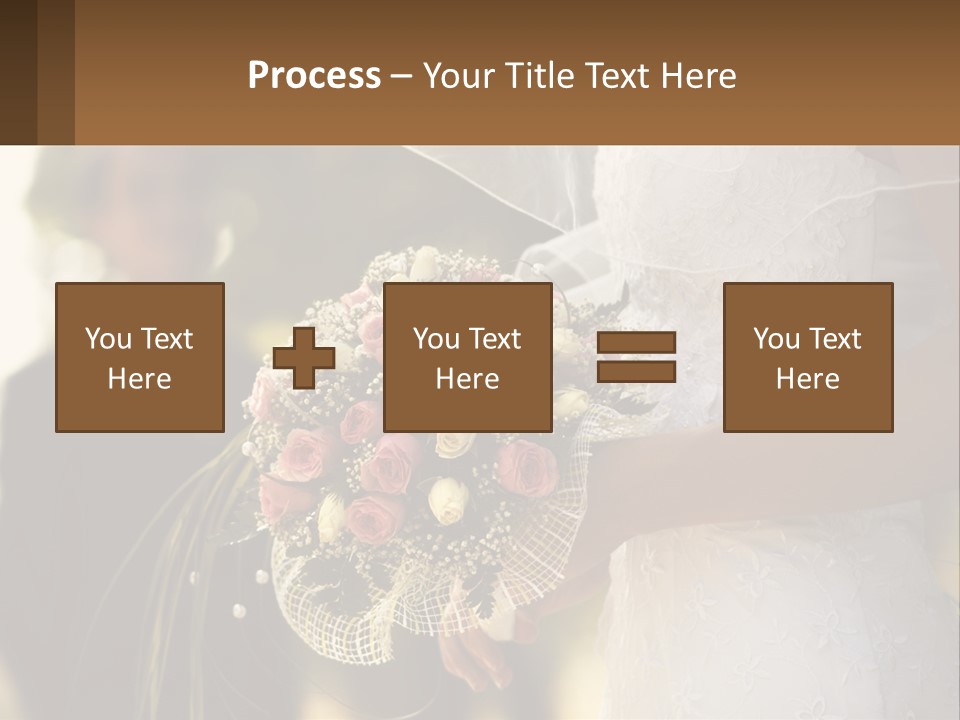The width and height of the screenshot is (960, 720).
Task: Click the text 'Here' in left box
Action: [139, 379]
